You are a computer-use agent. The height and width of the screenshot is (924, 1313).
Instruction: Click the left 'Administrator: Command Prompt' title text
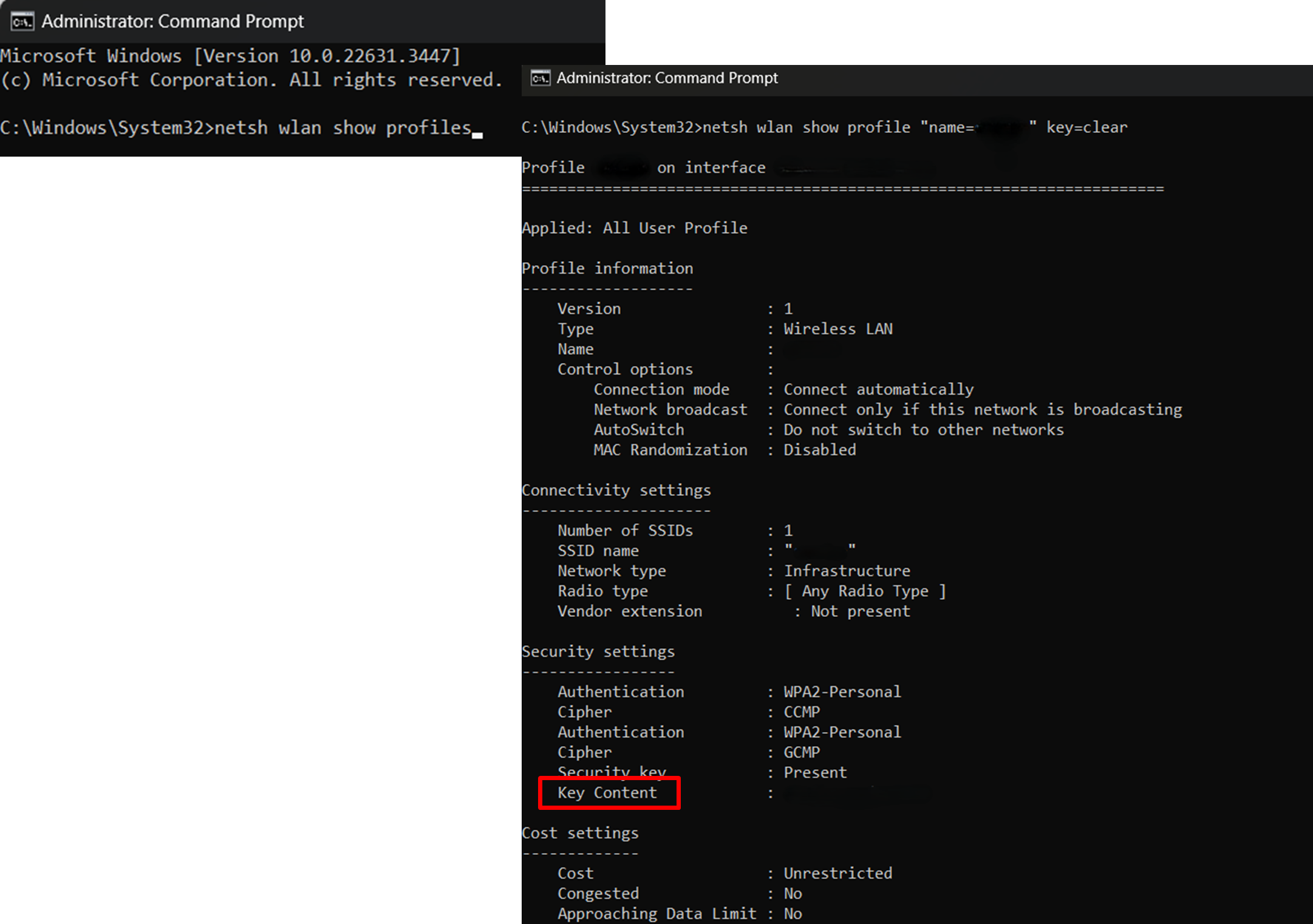click(172, 22)
